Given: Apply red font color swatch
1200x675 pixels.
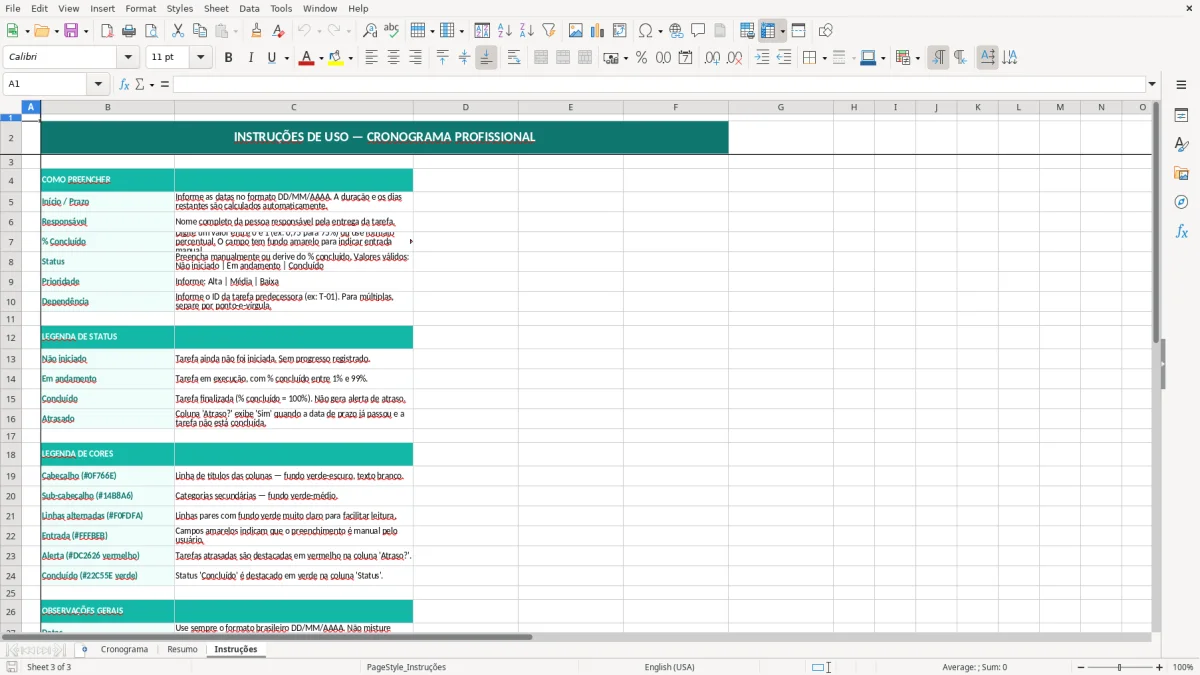Looking at the screenshot, I should pos(307,58).
